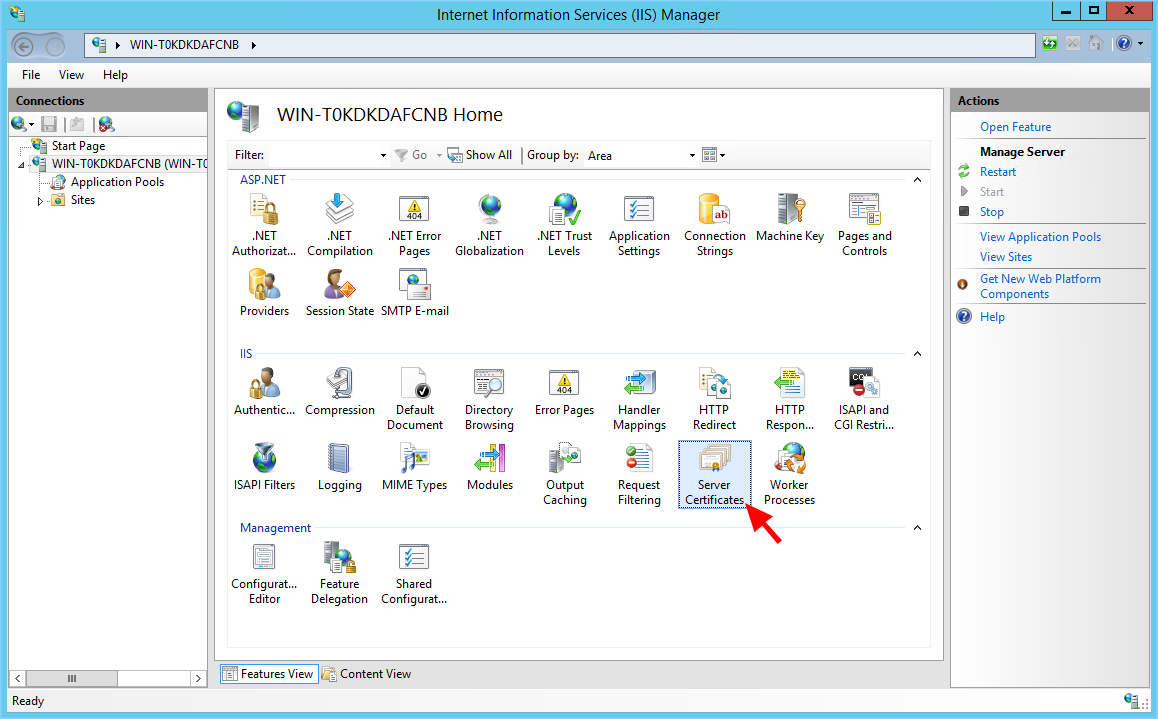Open the view mode dropdown button
The image size is (1158, 719).
pyautogui.click(x=713, y=155)
